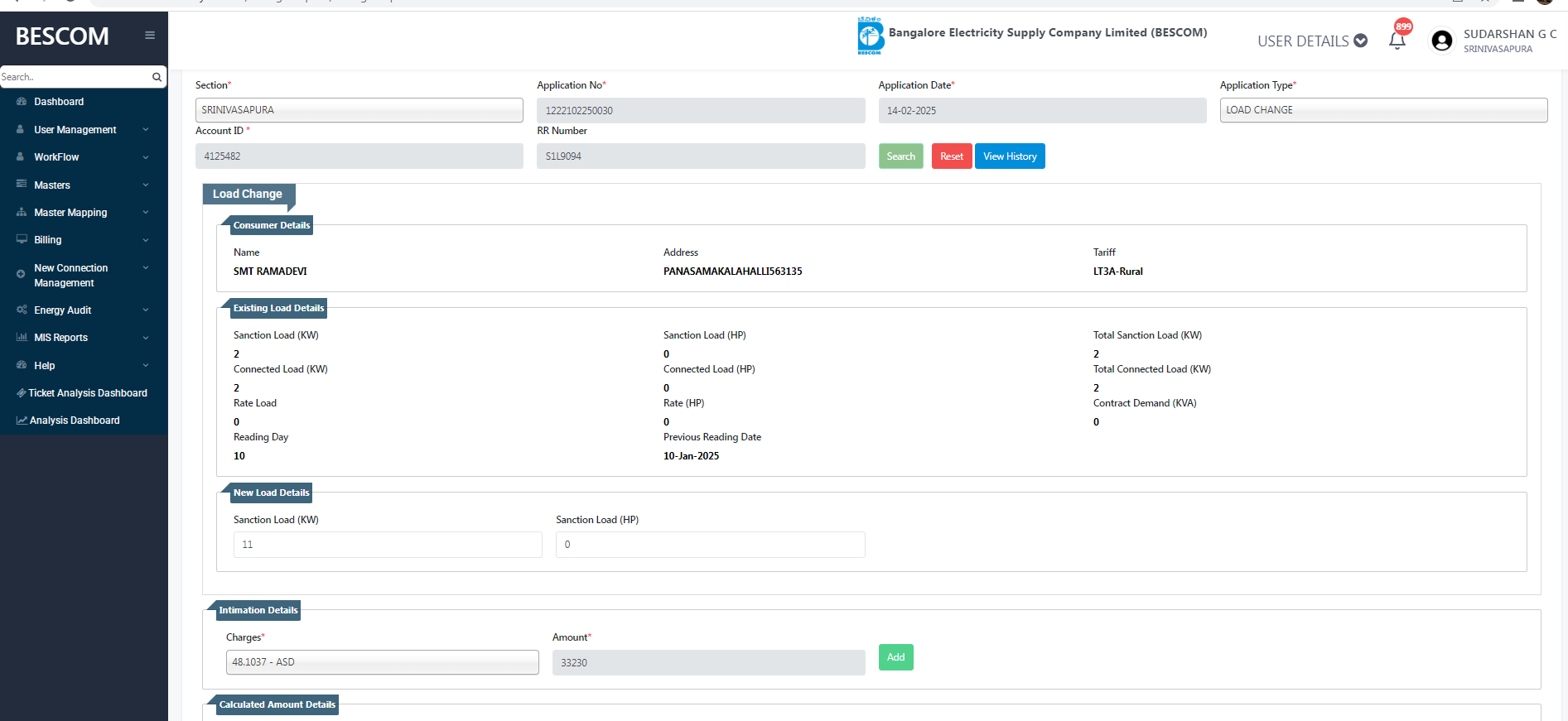
Task: Expand Masters submenu chevron
Action: (x=146, y=185)
